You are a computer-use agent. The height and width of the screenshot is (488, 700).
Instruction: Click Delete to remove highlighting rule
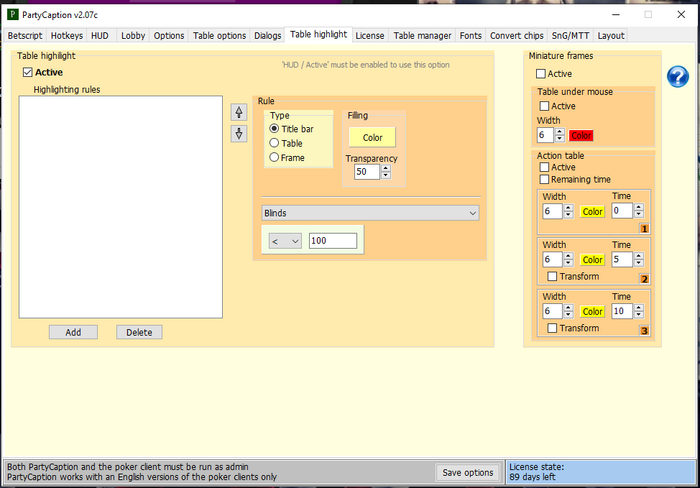[139, 332]
